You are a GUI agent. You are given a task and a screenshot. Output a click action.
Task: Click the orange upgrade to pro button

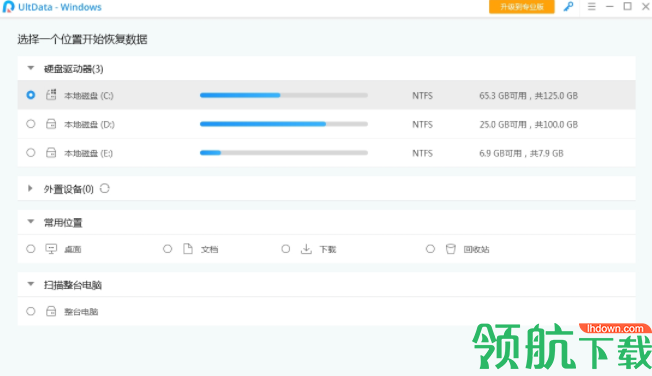pyautogui.click(x=522, y=7)
